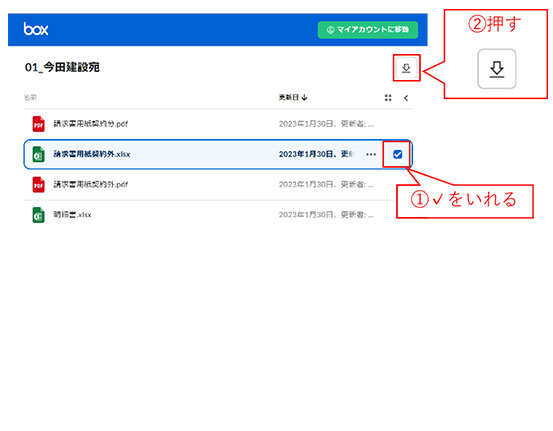Sort by 更新日 column header
This screenshot has width=553, height=431.
(x=293, y=97)
